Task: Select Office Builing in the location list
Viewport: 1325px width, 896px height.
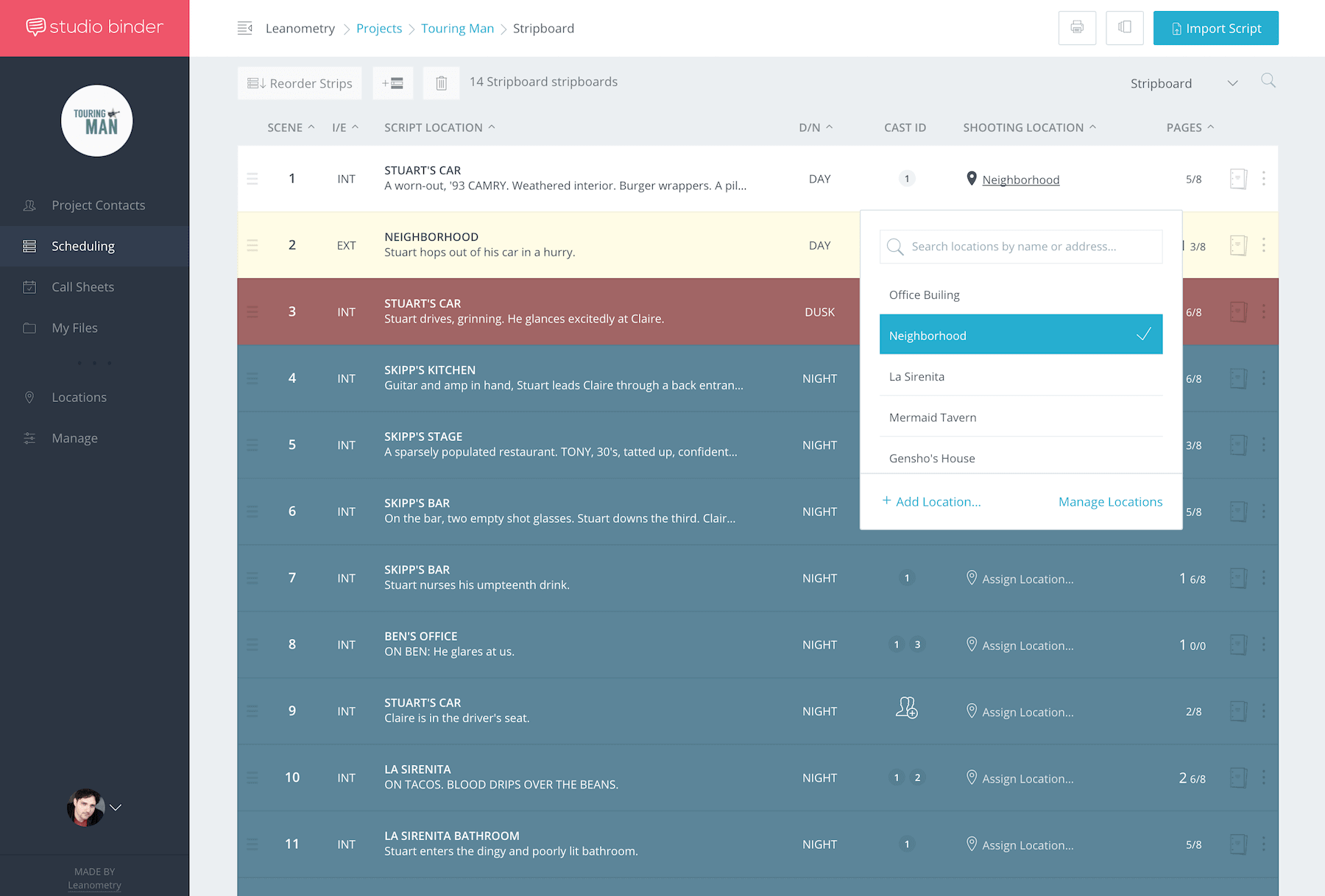Action: (1020, 294)
